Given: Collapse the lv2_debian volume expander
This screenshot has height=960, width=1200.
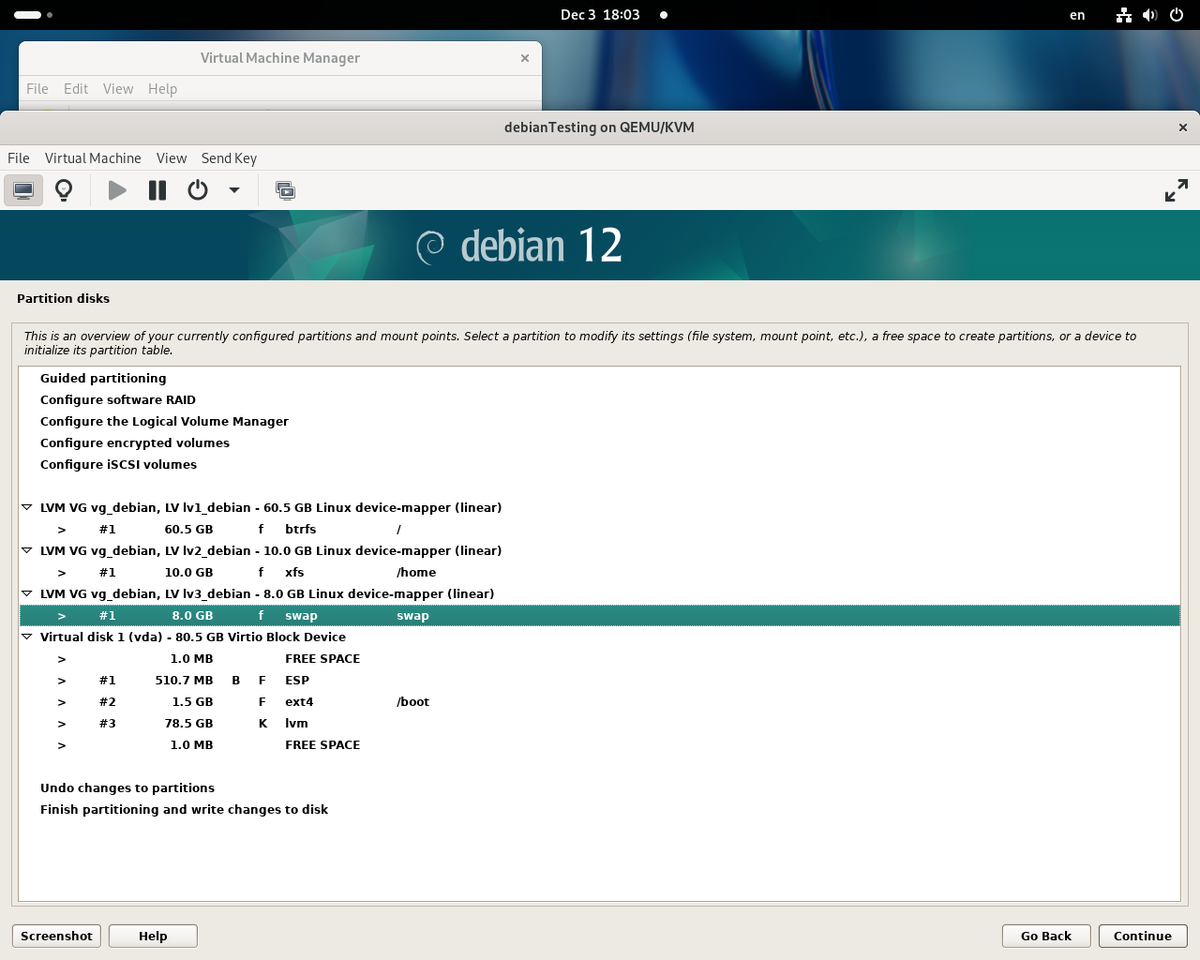Looking at the screenshot, I should [x=27, y=551].
